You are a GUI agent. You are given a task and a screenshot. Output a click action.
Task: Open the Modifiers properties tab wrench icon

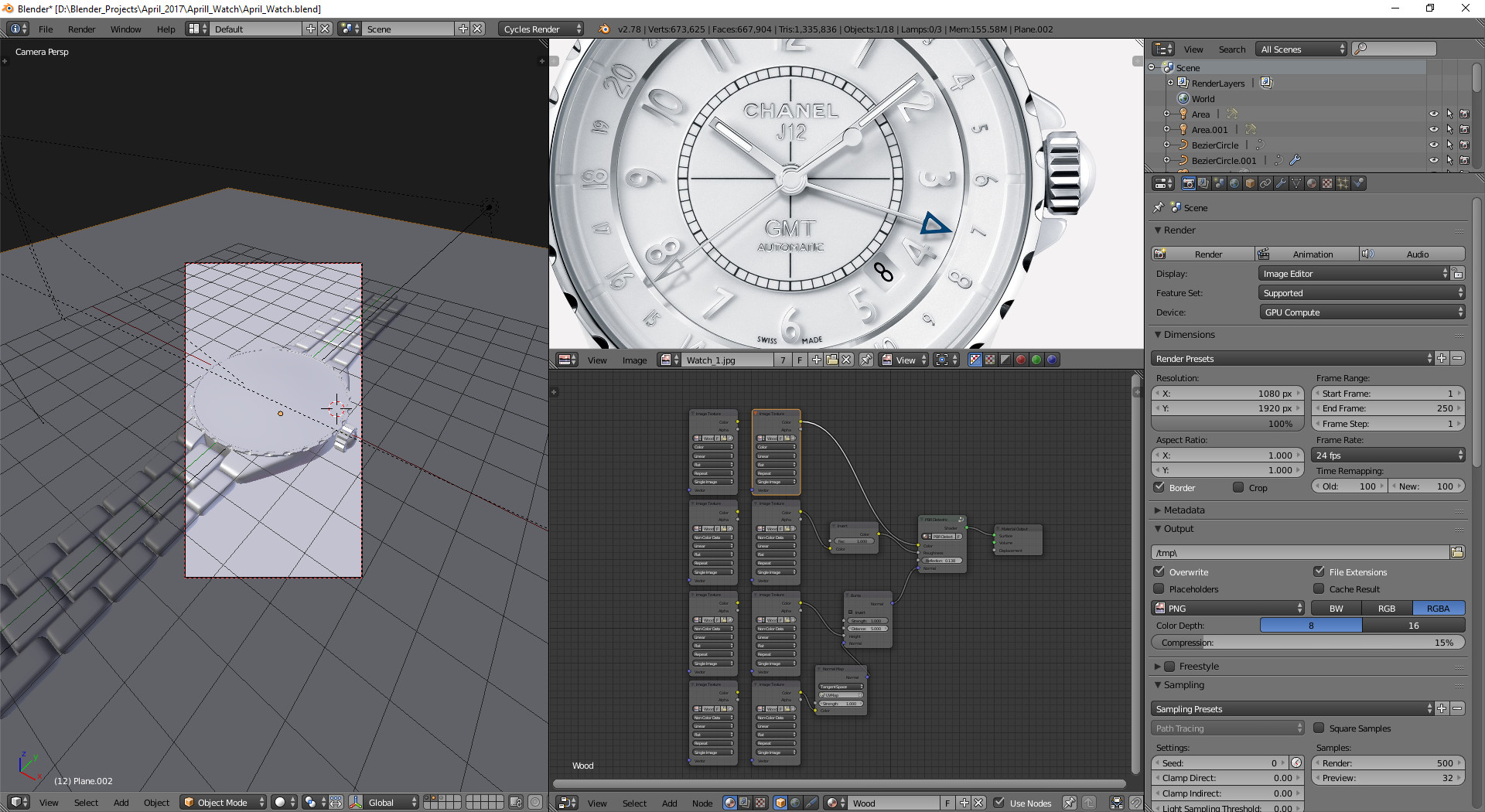pyautogui.click(x=1282, y=183)
